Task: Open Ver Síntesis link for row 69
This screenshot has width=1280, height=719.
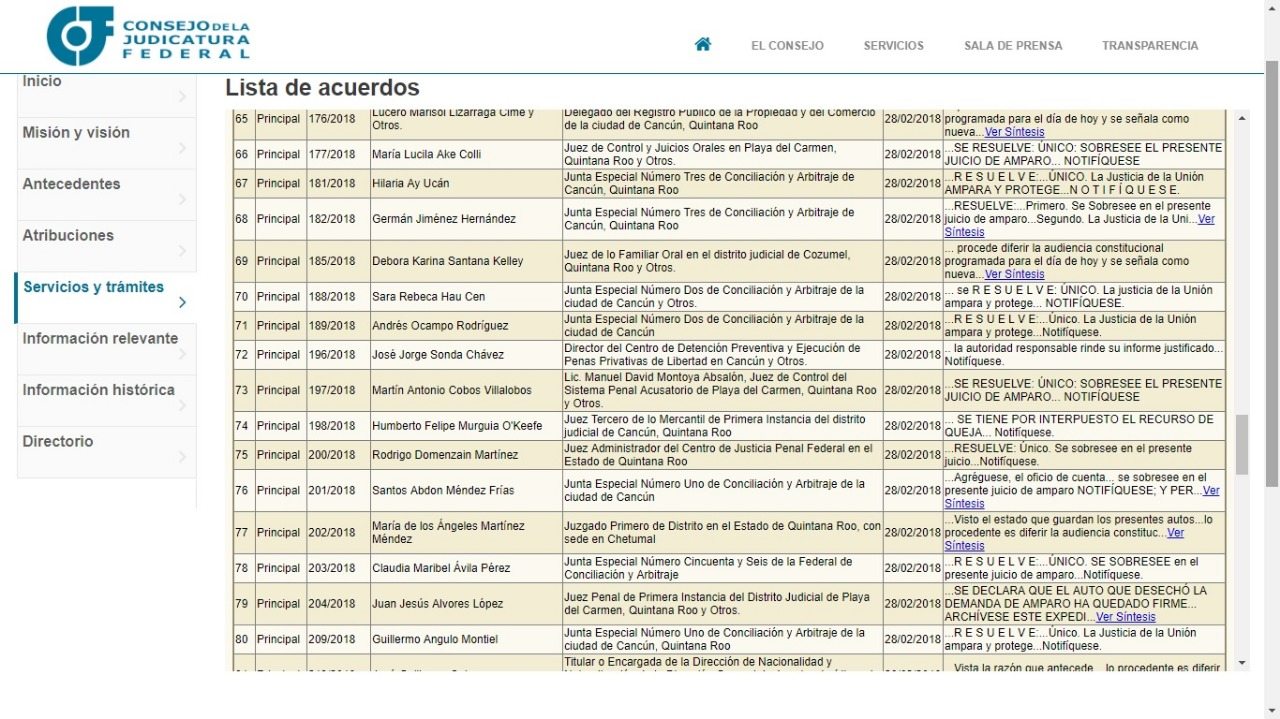Action: pos(1014,274)
